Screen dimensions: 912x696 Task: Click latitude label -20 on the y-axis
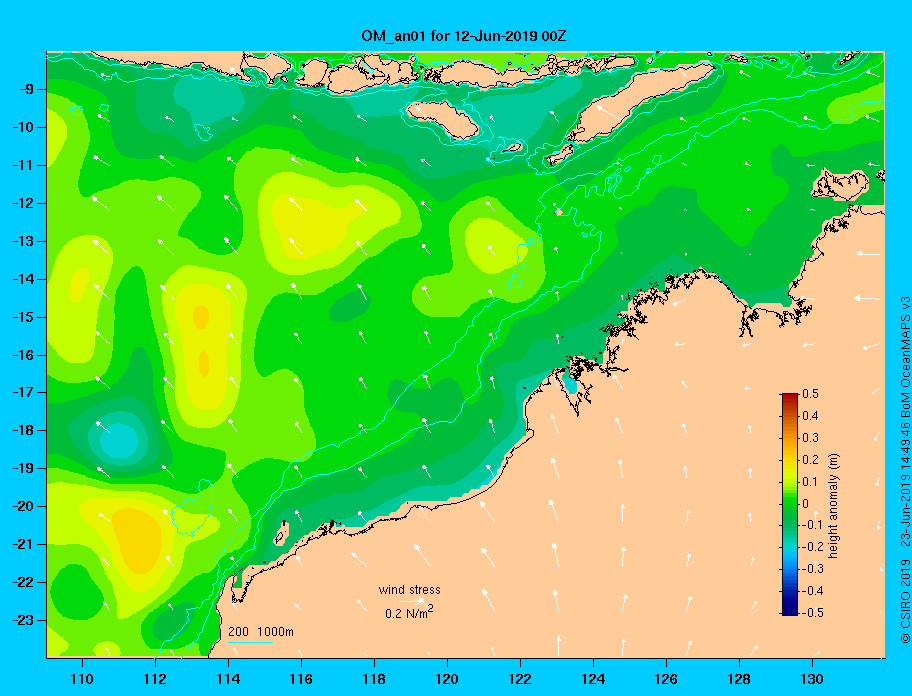(x=25, y=506)
